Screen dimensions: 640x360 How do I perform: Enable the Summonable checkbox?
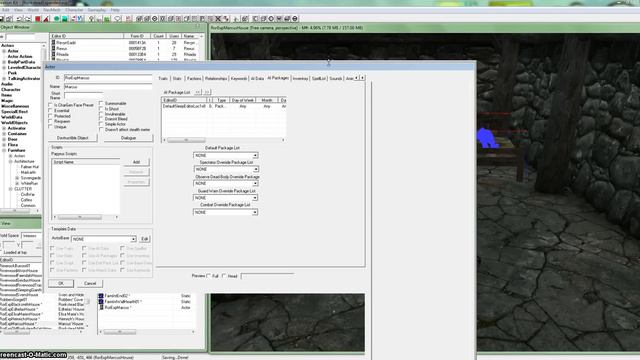(x=101, y=104)
